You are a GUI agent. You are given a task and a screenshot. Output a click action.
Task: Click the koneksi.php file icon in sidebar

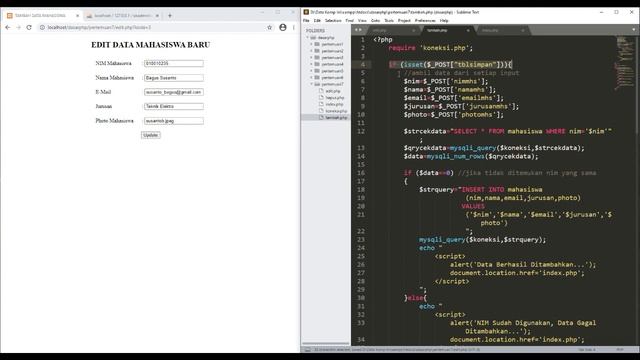pyautogui.click(x=321, y=111)
